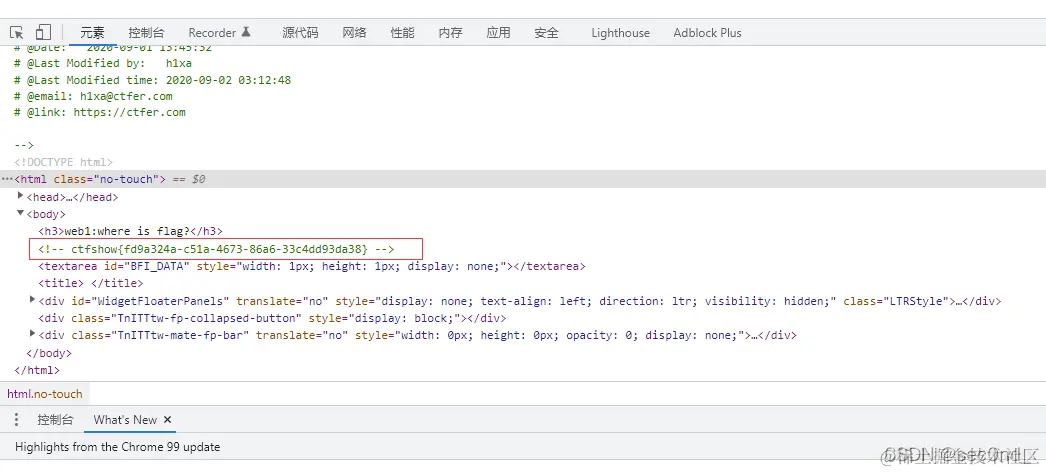This screenshot has height=473, width=1046.
Task: Switch to the 元素 tab
Action: 93,33
